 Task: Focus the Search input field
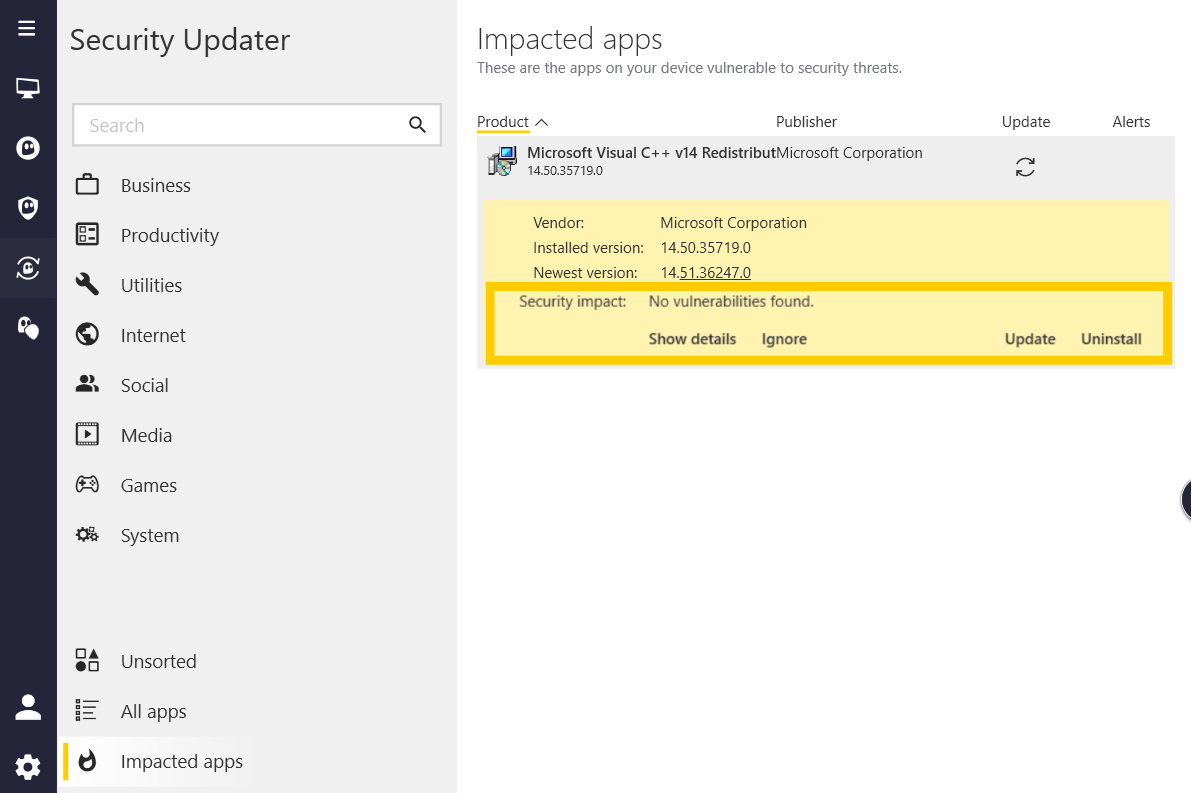click(257, 125)
